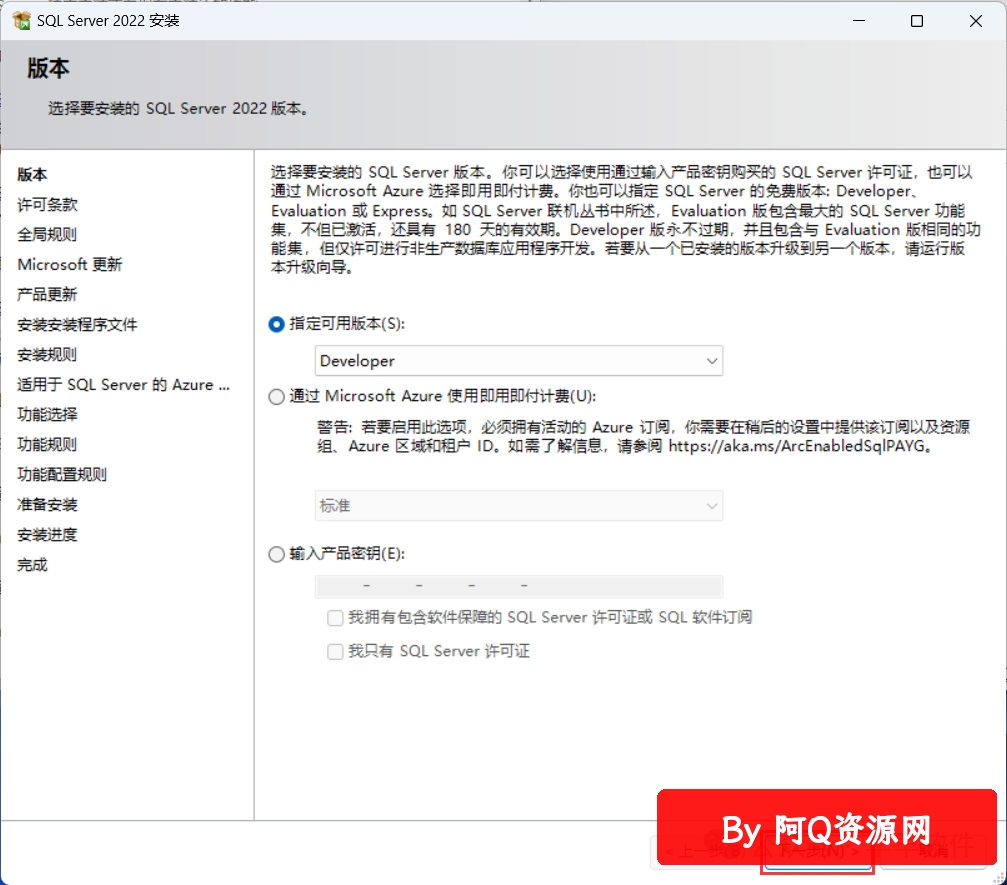
Task: Select the 通过 Microsoft Azure 使用即用即付计费 option
Action: [x=277, y=397]
